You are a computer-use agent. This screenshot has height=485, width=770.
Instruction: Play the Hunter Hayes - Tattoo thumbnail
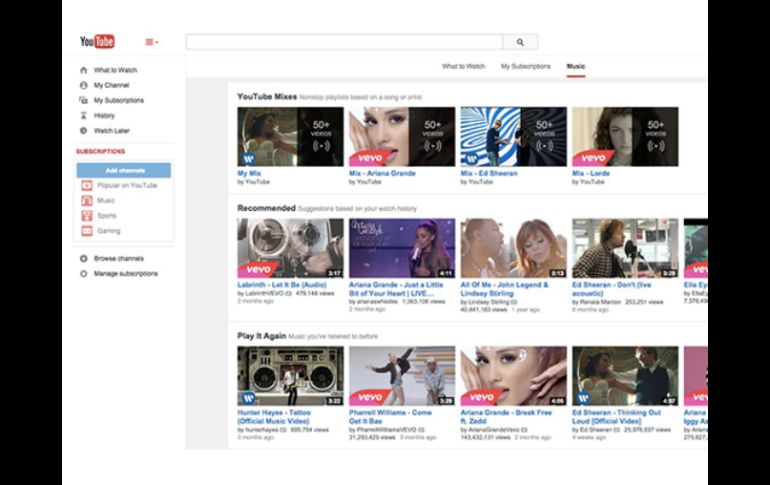pos(290,376)
